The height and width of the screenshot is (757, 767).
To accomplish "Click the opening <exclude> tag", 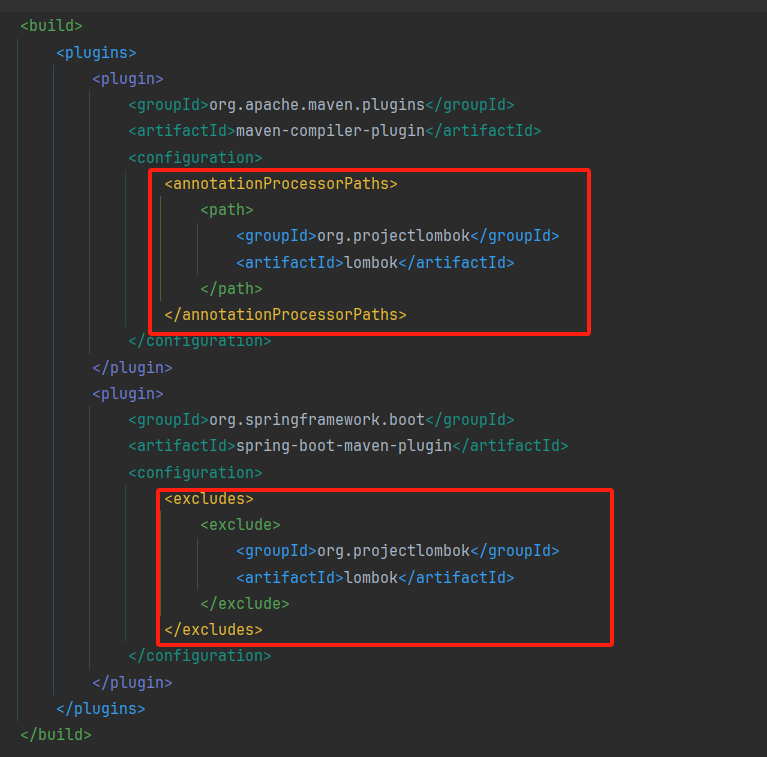I will [240, 525].
